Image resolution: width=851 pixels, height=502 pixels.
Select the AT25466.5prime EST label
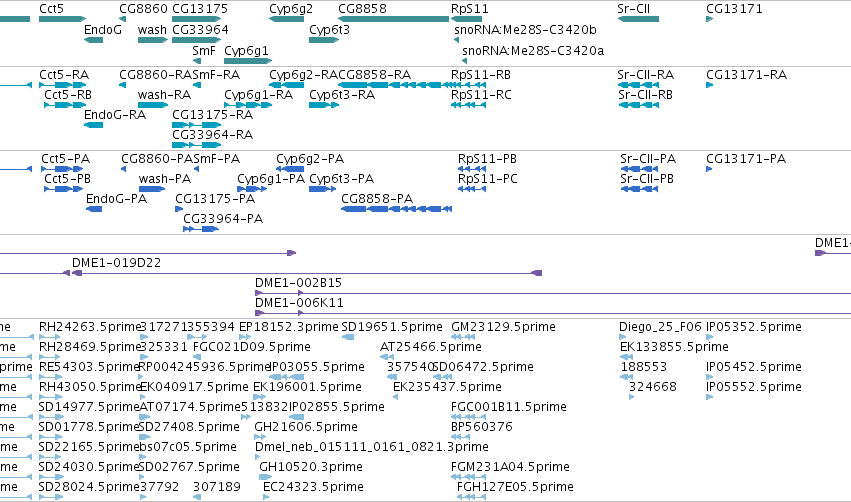tap(431, 347)
